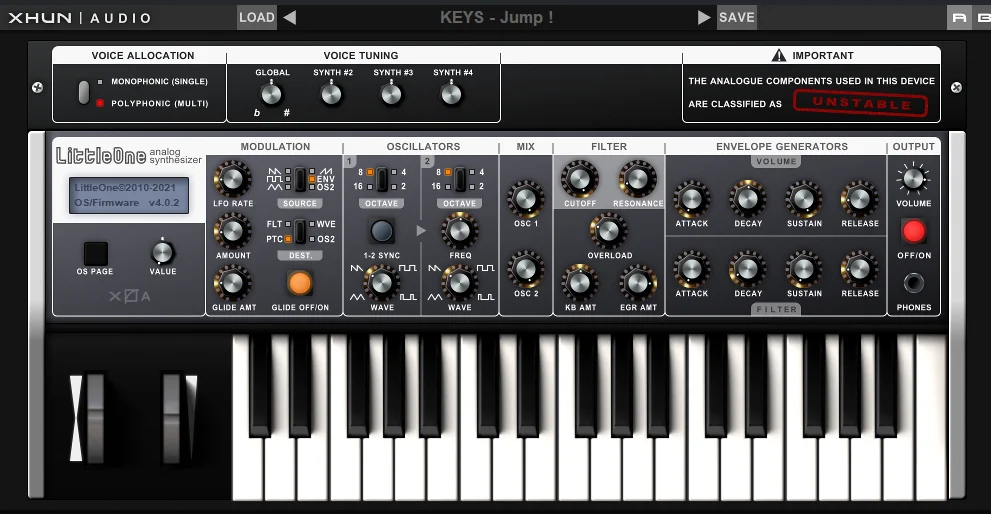Go to previous preset with left arrow
This screenshot has height=514, width=991.
[290, 17]
